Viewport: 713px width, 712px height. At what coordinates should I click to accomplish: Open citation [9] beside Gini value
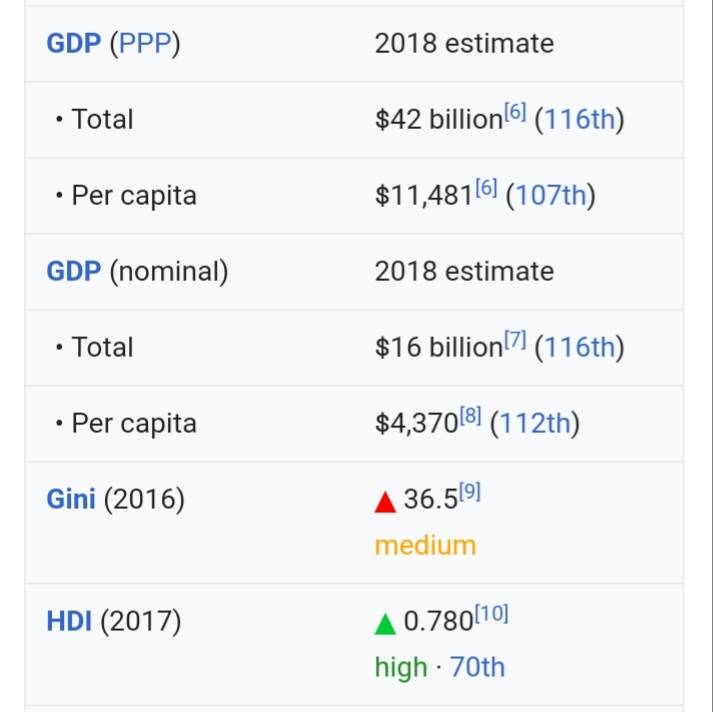470,491
